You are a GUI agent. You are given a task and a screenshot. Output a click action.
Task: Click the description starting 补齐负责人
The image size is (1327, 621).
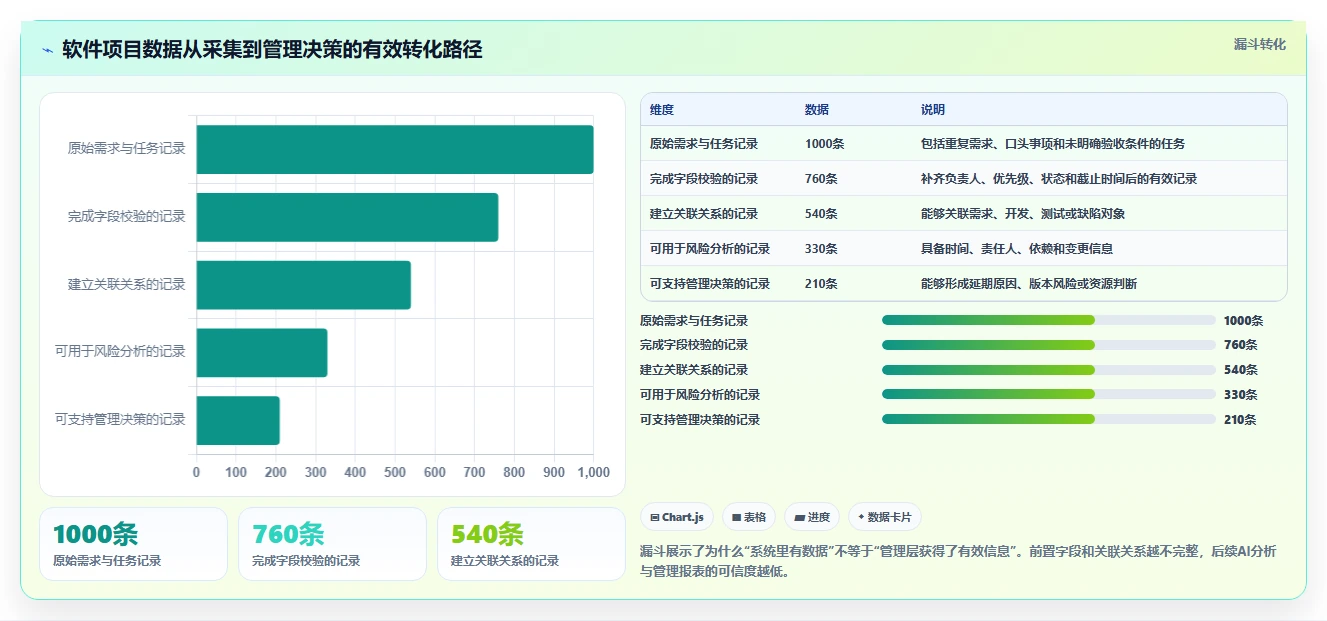(x=1059, y=179)
